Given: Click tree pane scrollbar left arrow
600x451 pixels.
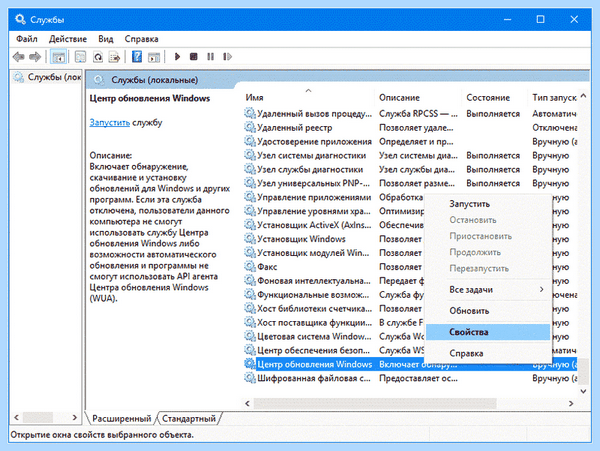Looking at the screenshot, I should click(x=16, y=417).
